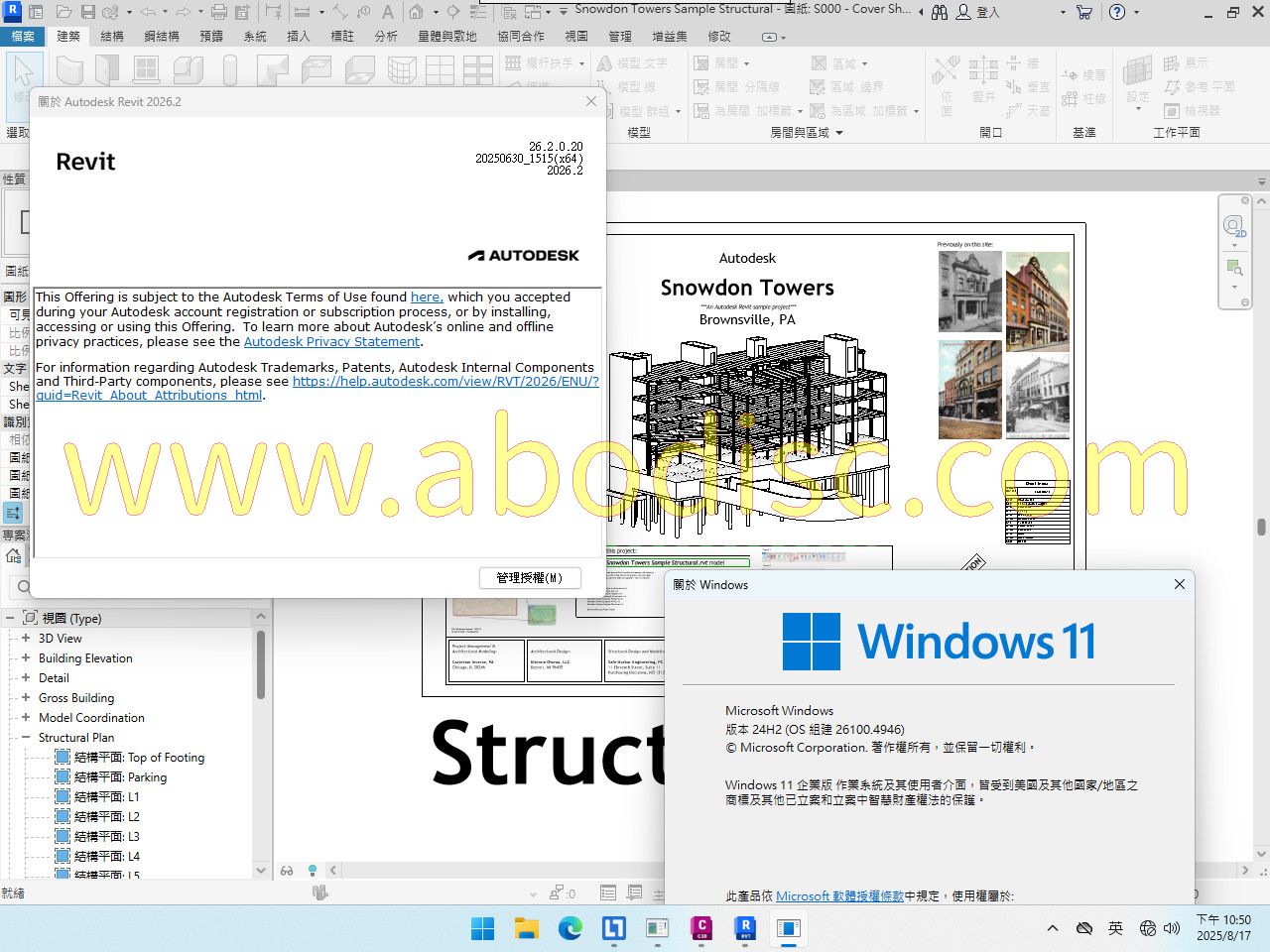Switch to the 鋼結構 (Steel) ribbon tab

coord(162,36)
